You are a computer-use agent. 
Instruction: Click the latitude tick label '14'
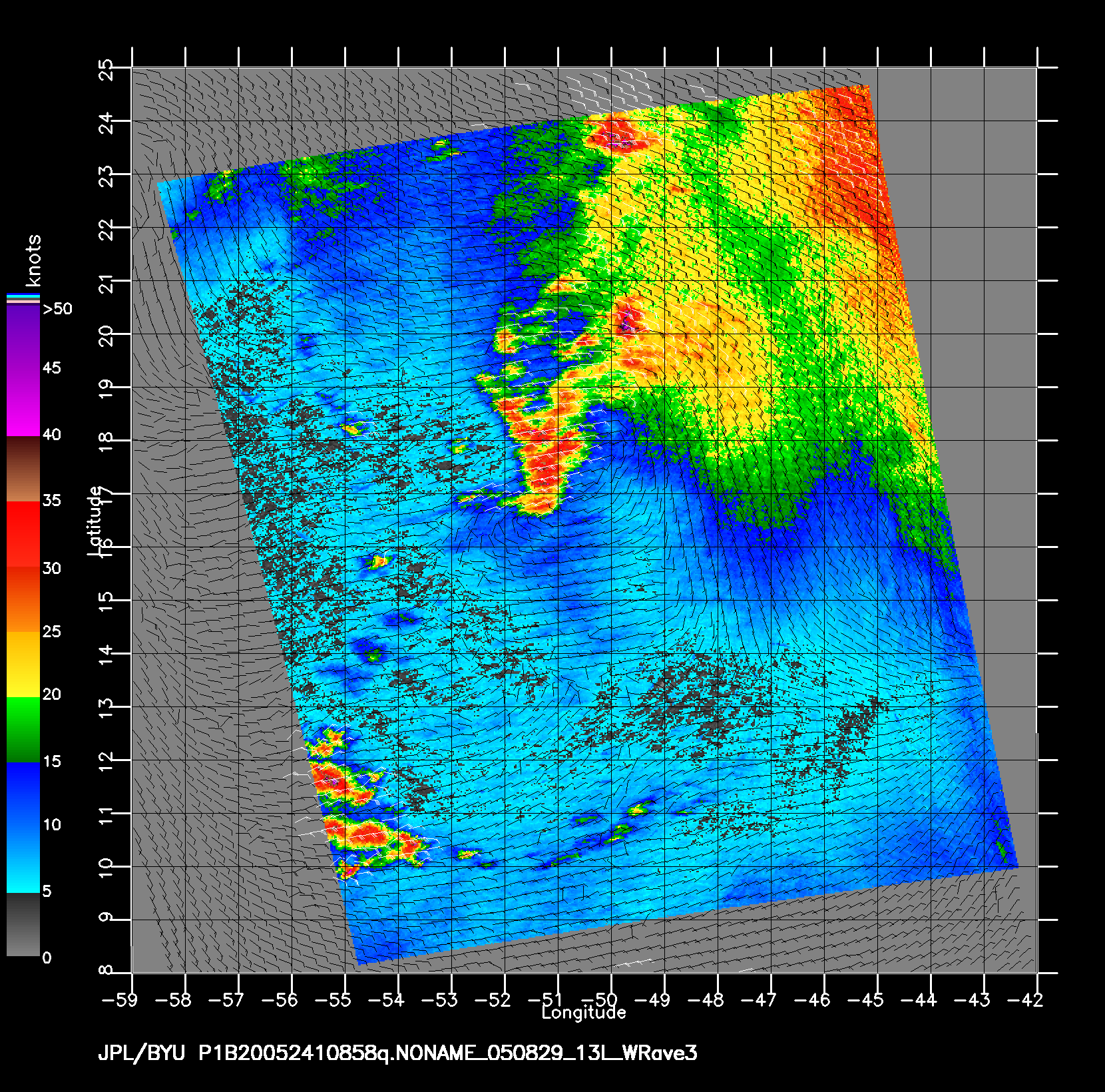(x=107, y=655)
